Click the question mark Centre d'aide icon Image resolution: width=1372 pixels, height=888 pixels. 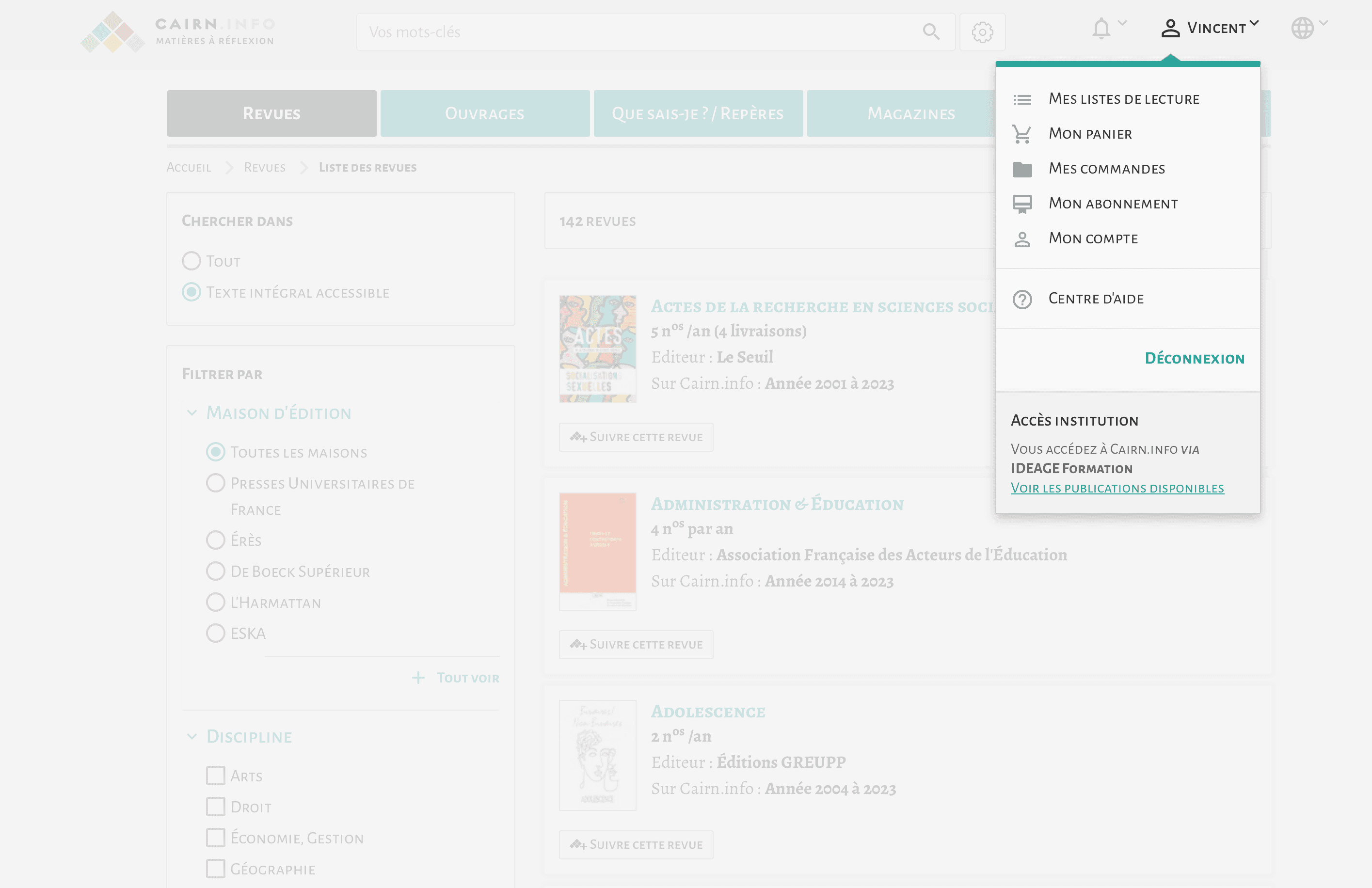tap(1021, 299)
